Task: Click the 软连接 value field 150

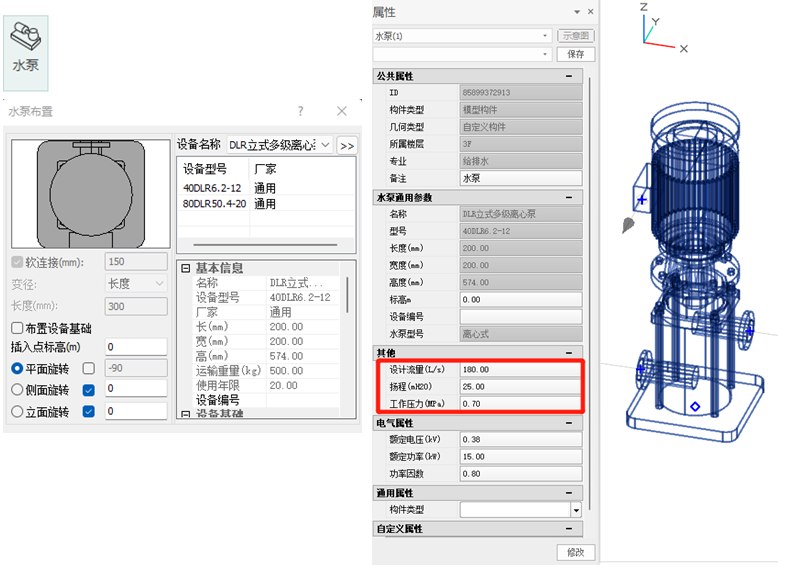Action: click(x=136, y=262)
